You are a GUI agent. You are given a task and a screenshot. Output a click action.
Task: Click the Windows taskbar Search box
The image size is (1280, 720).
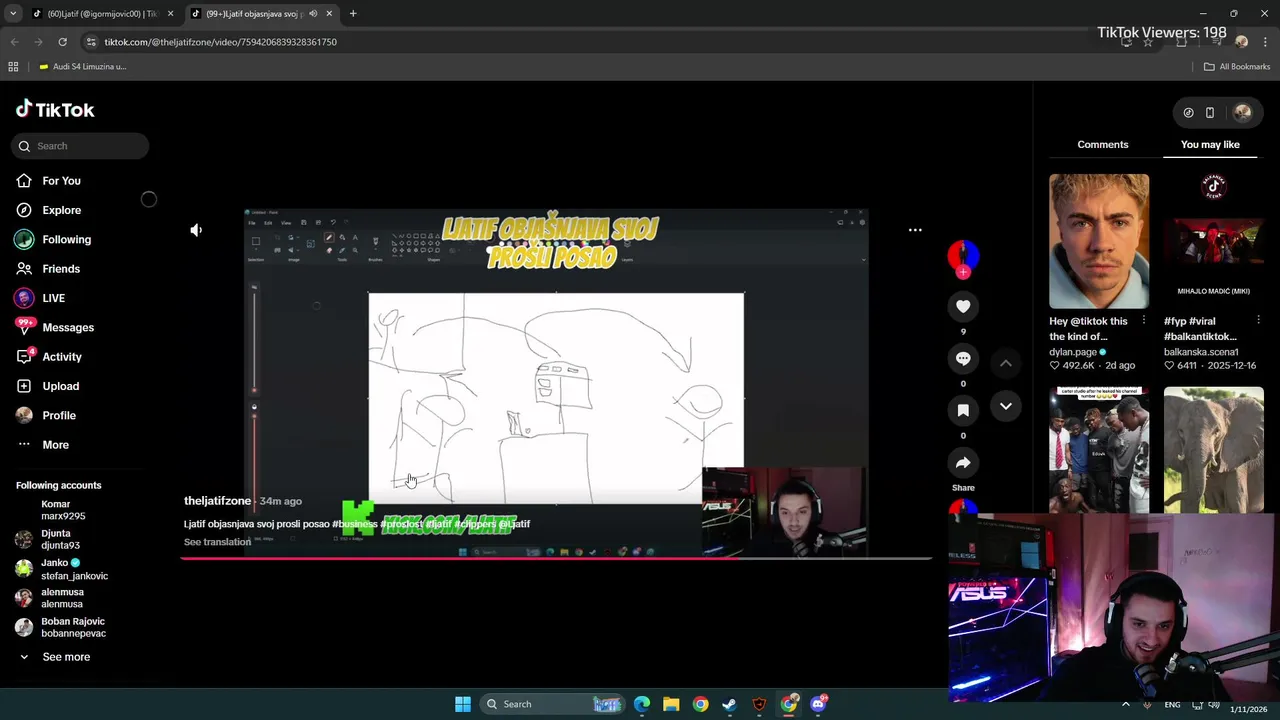pyautogui.click(x=553, y=704)
